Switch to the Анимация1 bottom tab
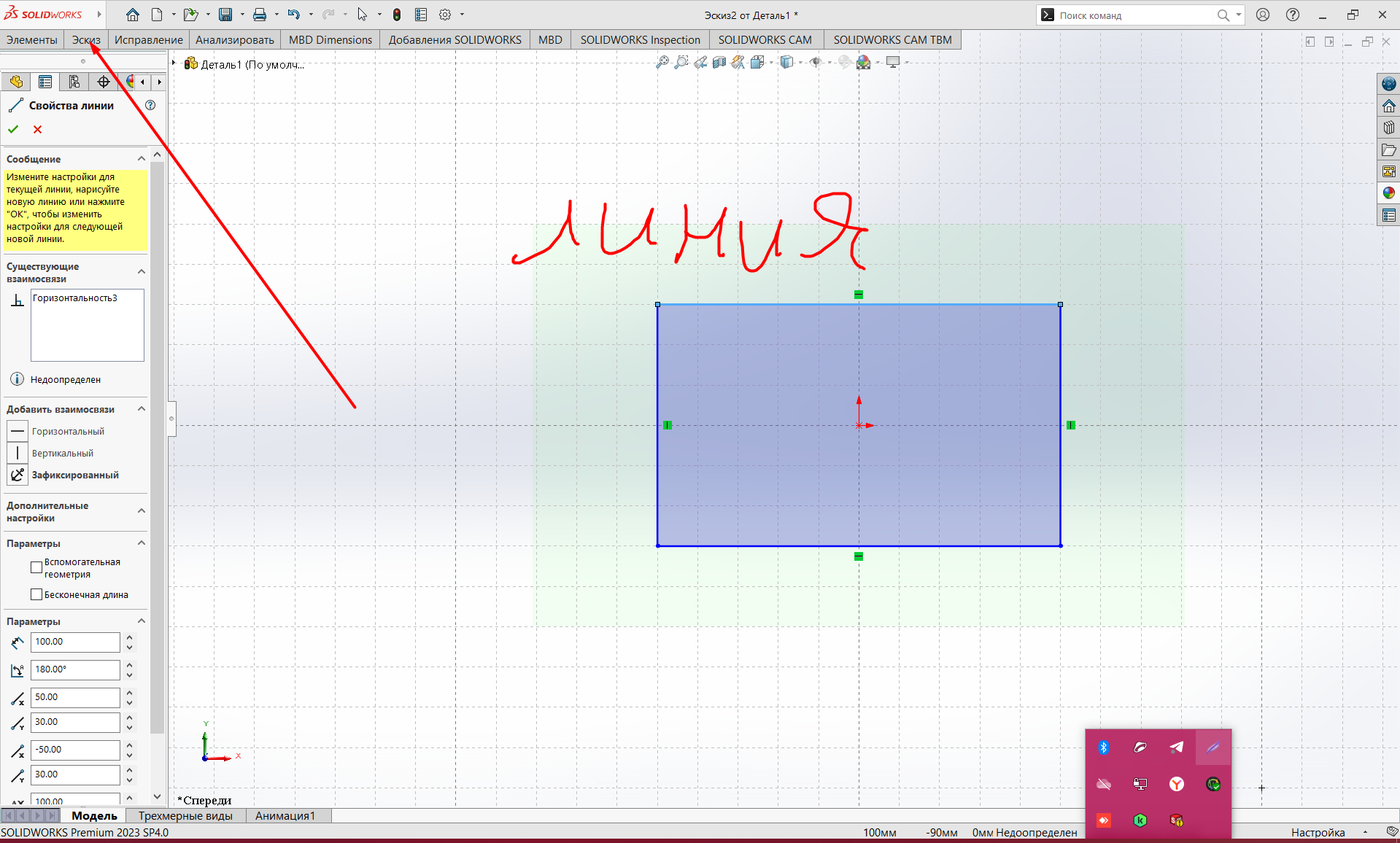This screenshot has width=1400, height=843. (x=285, y=815)
